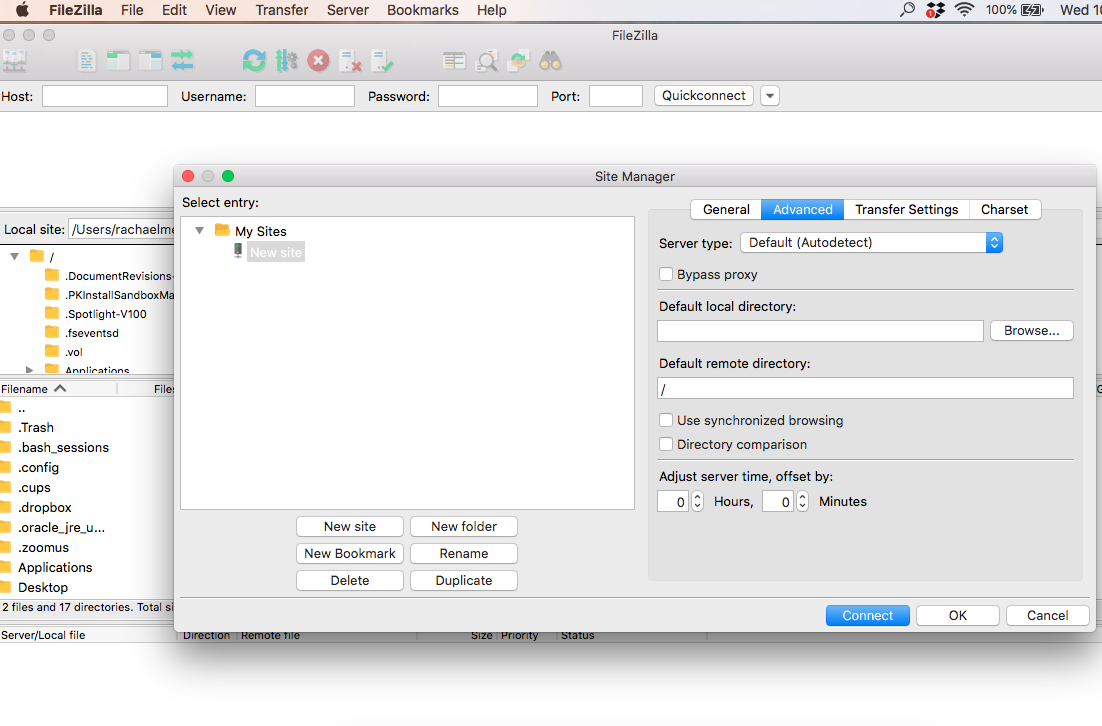Click the Browse... button

(x=1031, y=331)
